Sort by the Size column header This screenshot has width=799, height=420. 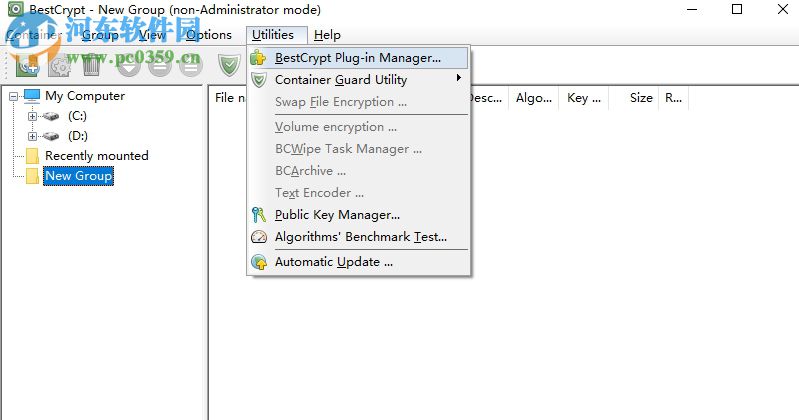641,98
